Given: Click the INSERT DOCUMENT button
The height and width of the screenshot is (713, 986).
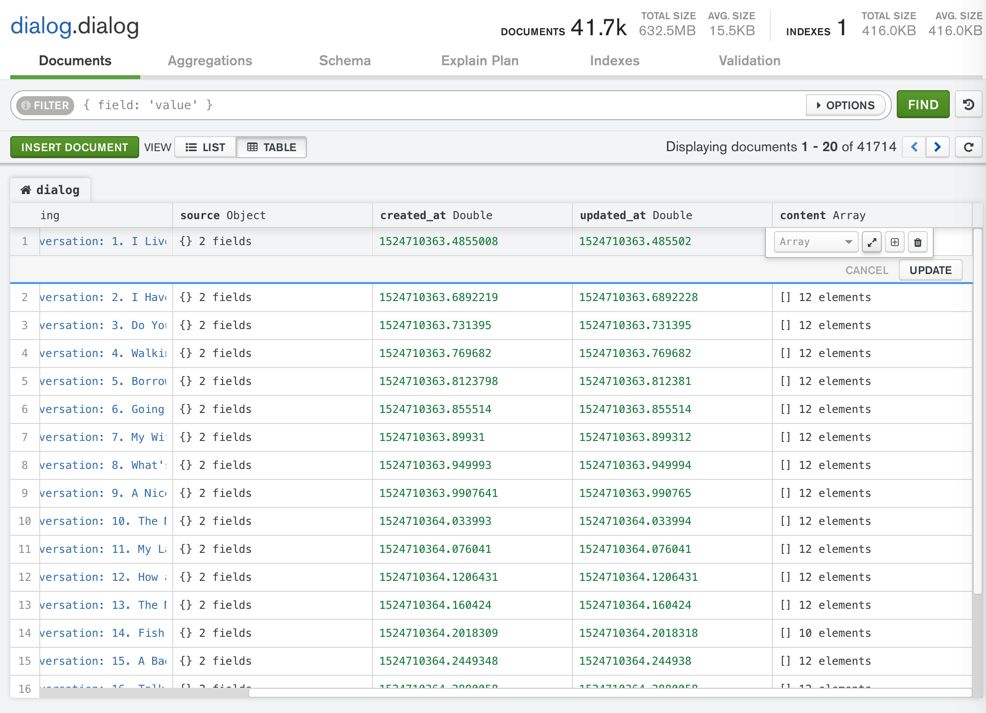Looking at the screenshot, I should [x=75, y=147].
